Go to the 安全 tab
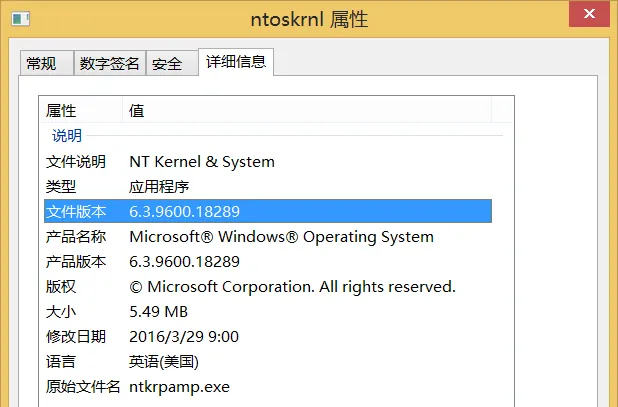 coord(172,63)
